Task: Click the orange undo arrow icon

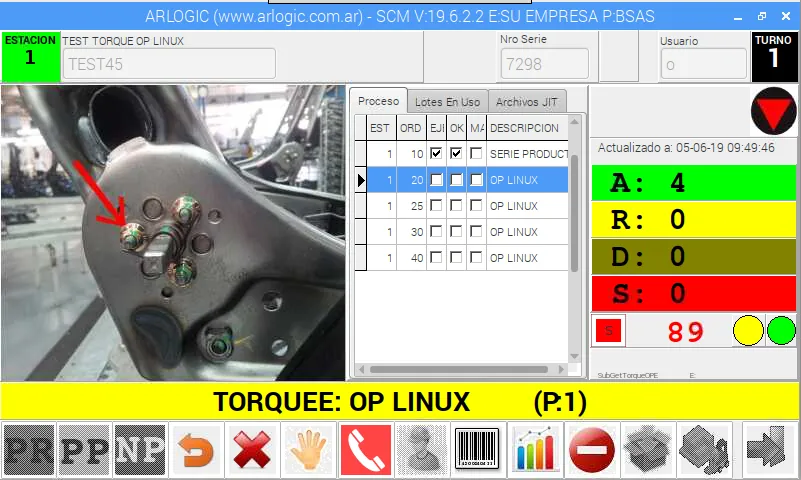Action: point(196,450)
